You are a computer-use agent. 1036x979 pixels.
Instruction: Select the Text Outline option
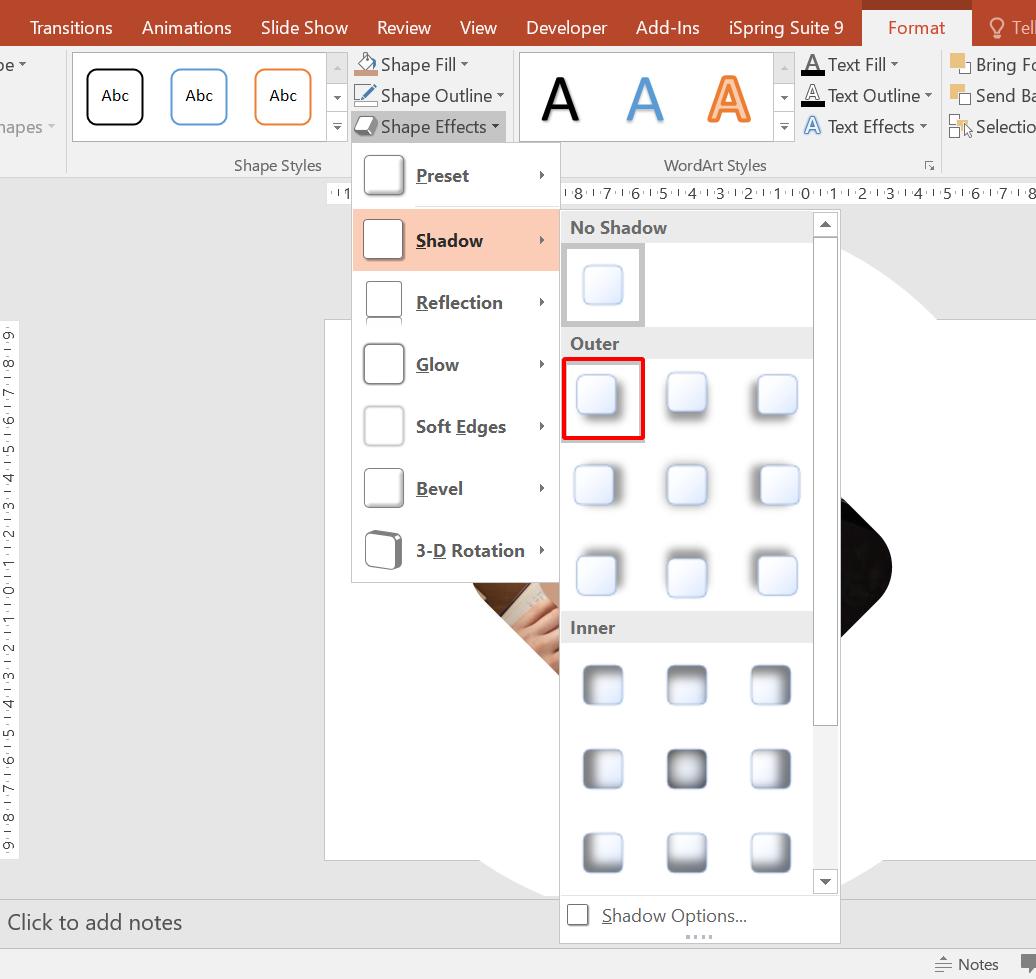[x=862, y=95]
